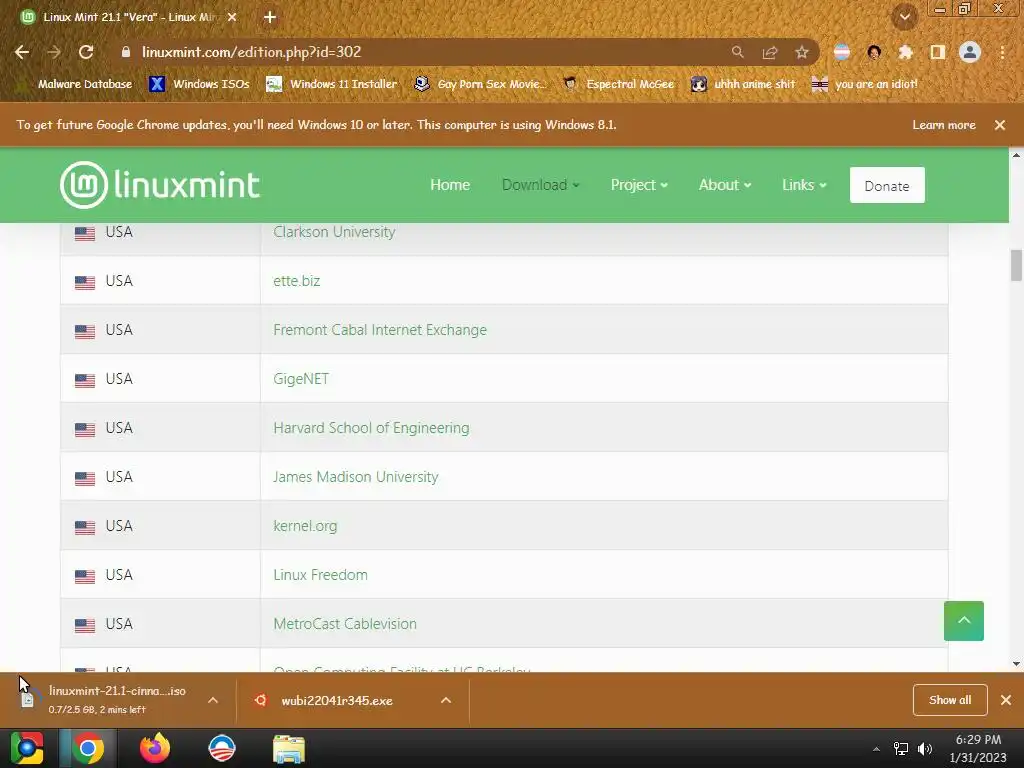Expand options for the linuxmint iso download
The height and width of the screenshot is (768, 1024).
(x=213, y=700)
